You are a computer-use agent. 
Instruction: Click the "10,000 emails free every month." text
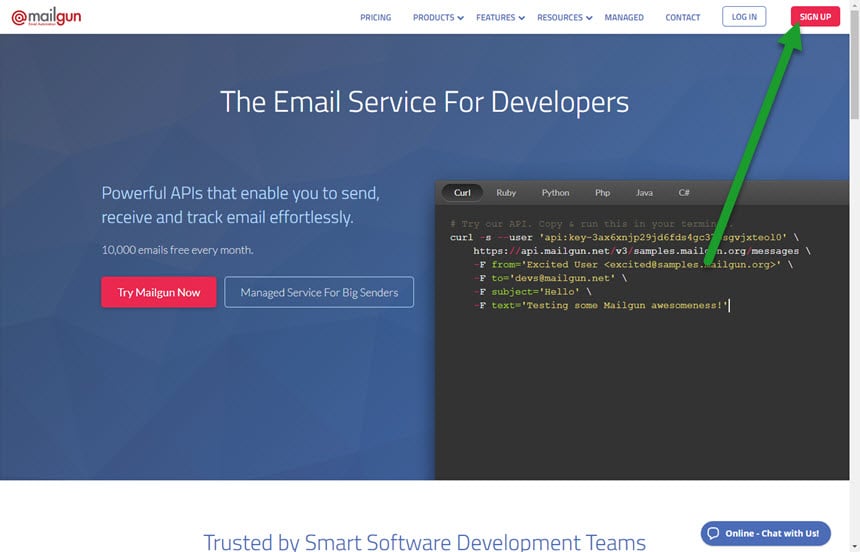coord(178,250)
